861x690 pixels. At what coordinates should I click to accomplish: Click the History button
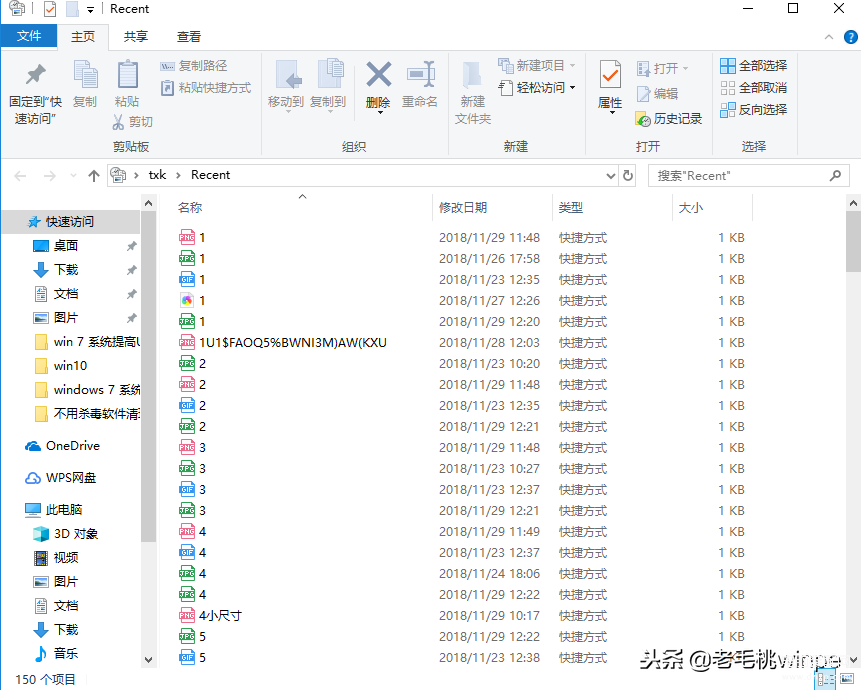669,119
